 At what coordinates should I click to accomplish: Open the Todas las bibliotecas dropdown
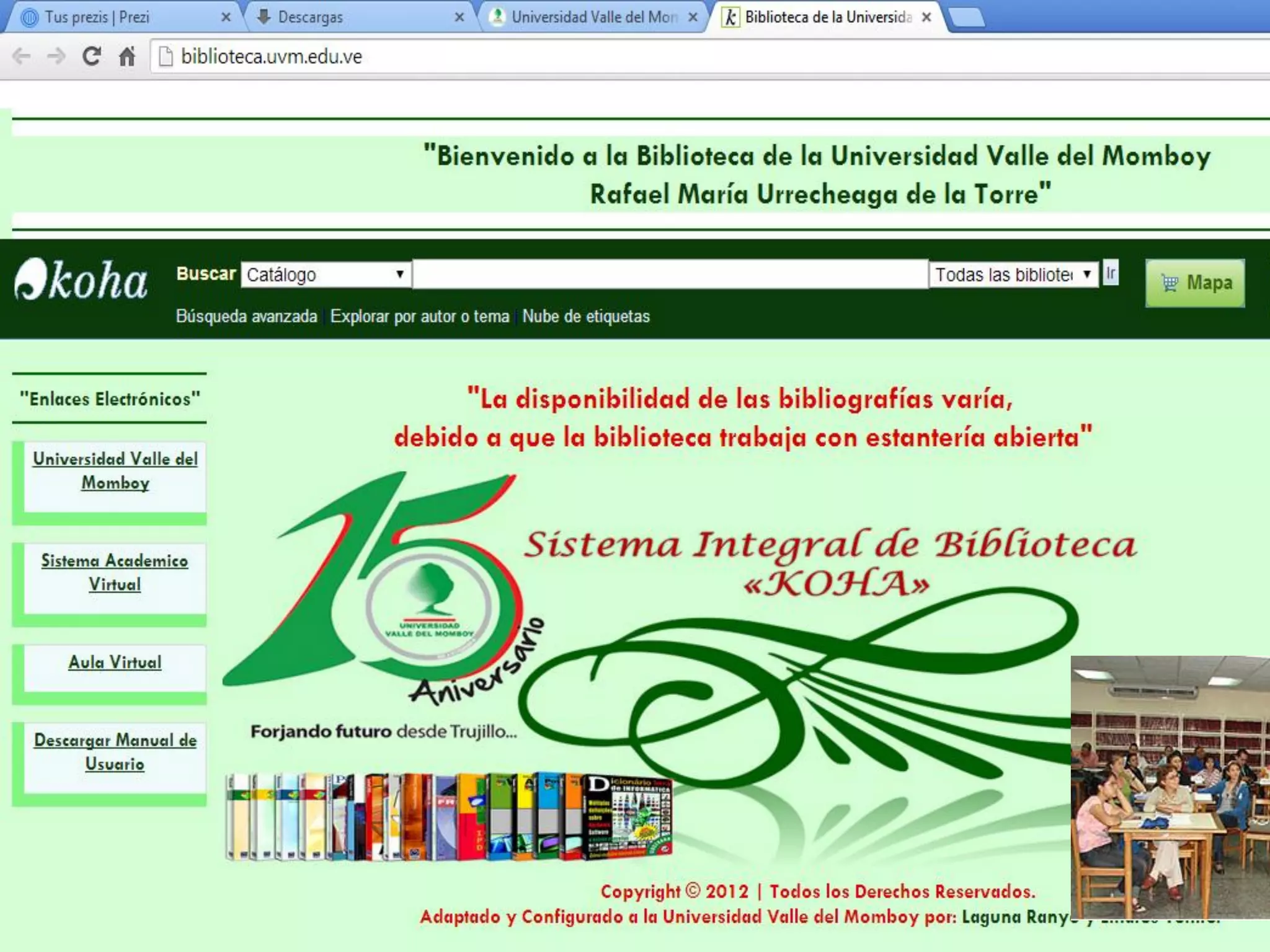coord(1013,275)
